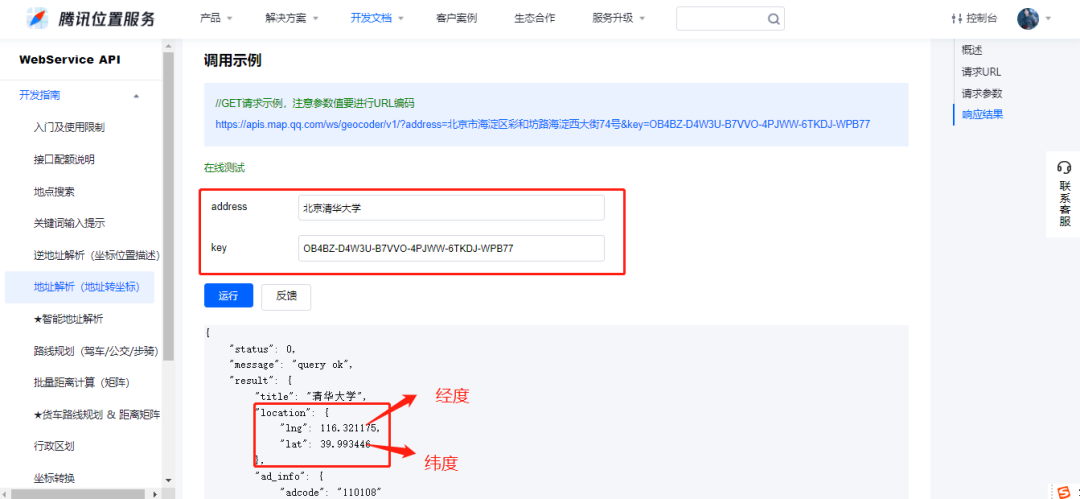This screenshot has height=499, width=1080.
Task: Select 接口配额说明 in sidebar
Action: [63, 159]
